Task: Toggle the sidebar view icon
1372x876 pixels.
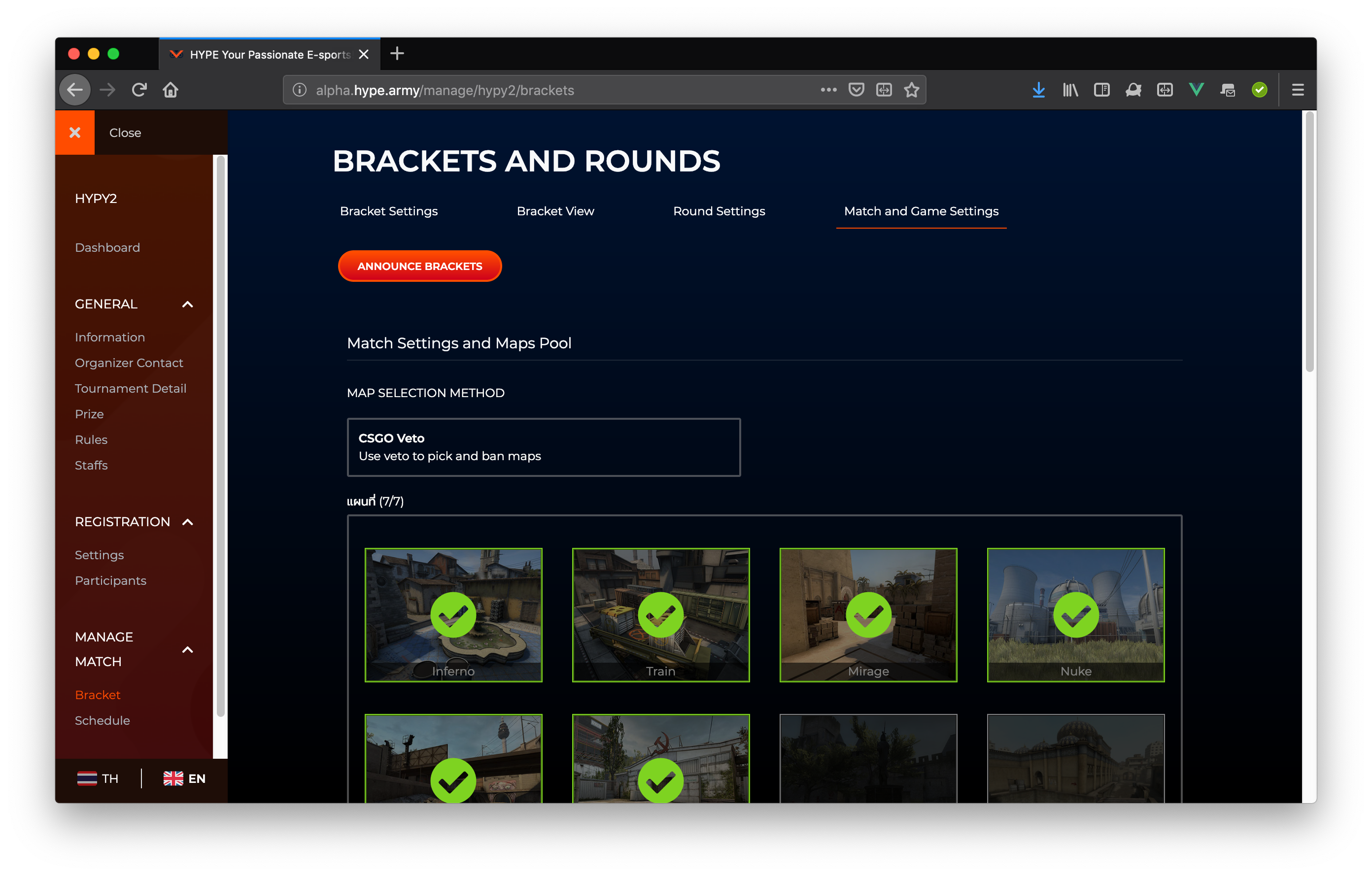Action: coord(1101,90)
